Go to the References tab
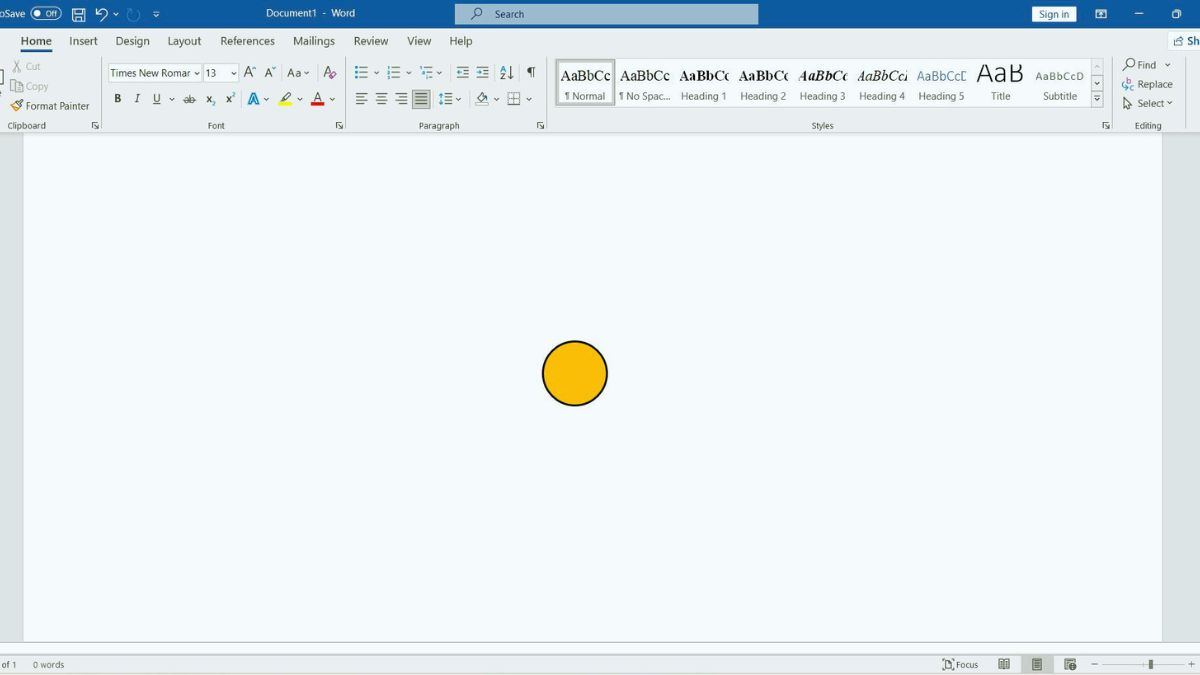1200x675 pixels. [x=247, y=41]
